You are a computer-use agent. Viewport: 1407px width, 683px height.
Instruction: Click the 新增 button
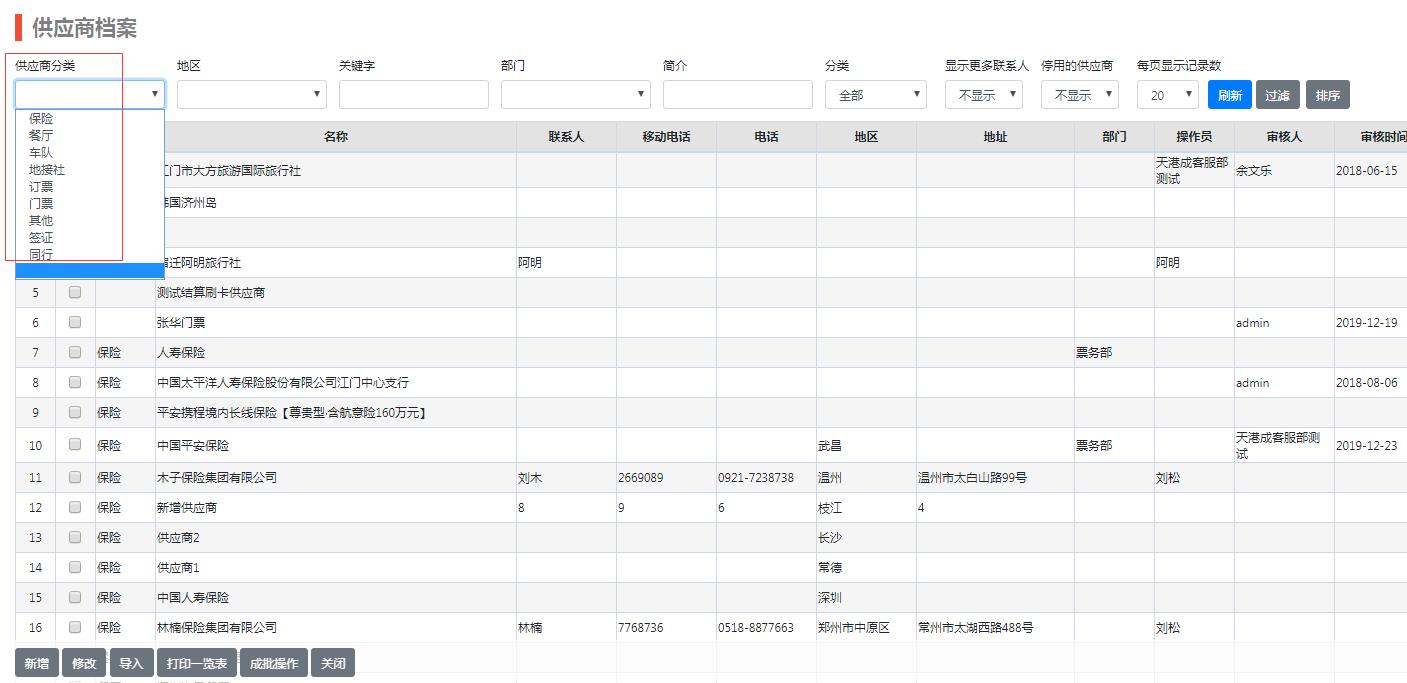click(x=37, y=663)
